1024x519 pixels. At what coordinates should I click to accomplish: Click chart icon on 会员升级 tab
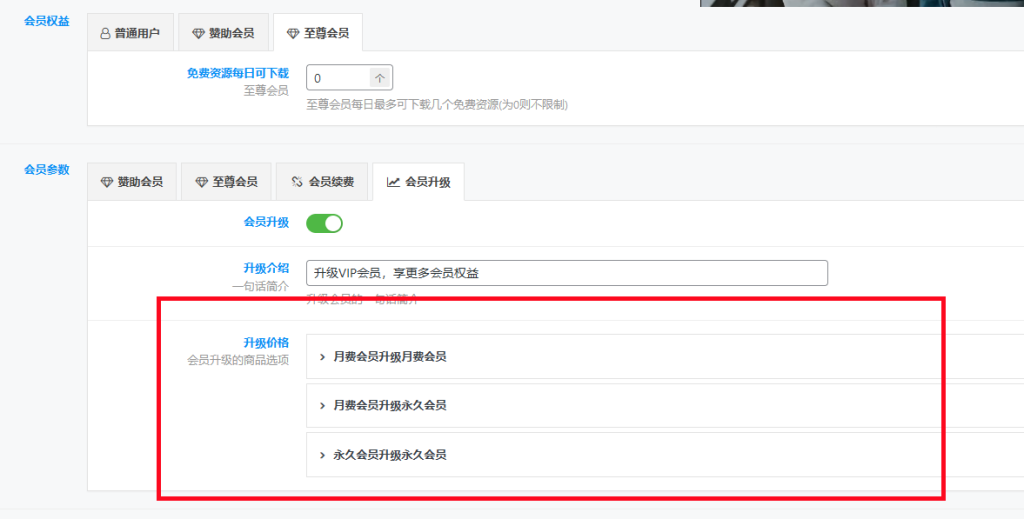click(393, 182)
